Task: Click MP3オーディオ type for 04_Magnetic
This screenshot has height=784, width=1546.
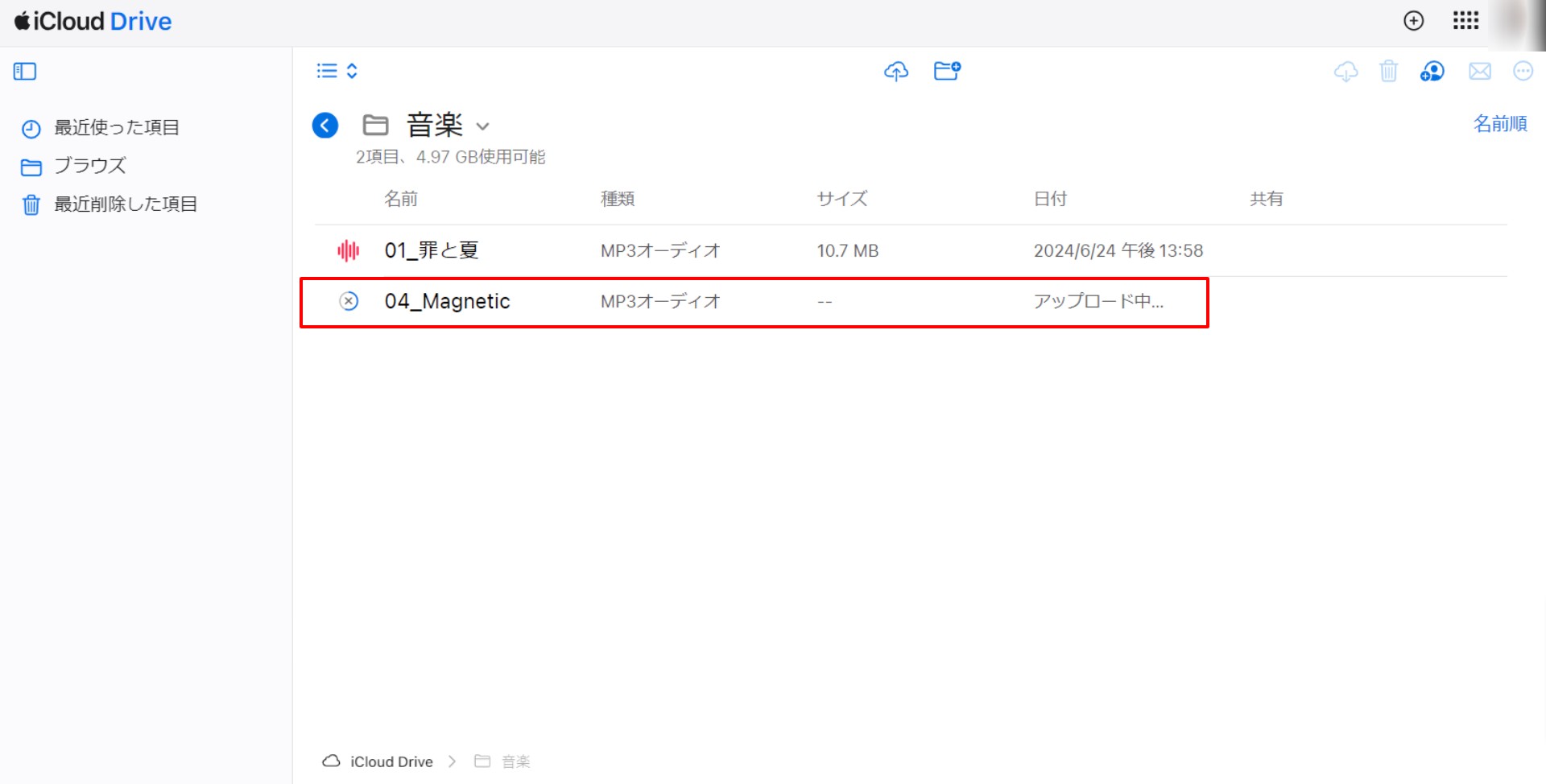Action: click(660, 301)
